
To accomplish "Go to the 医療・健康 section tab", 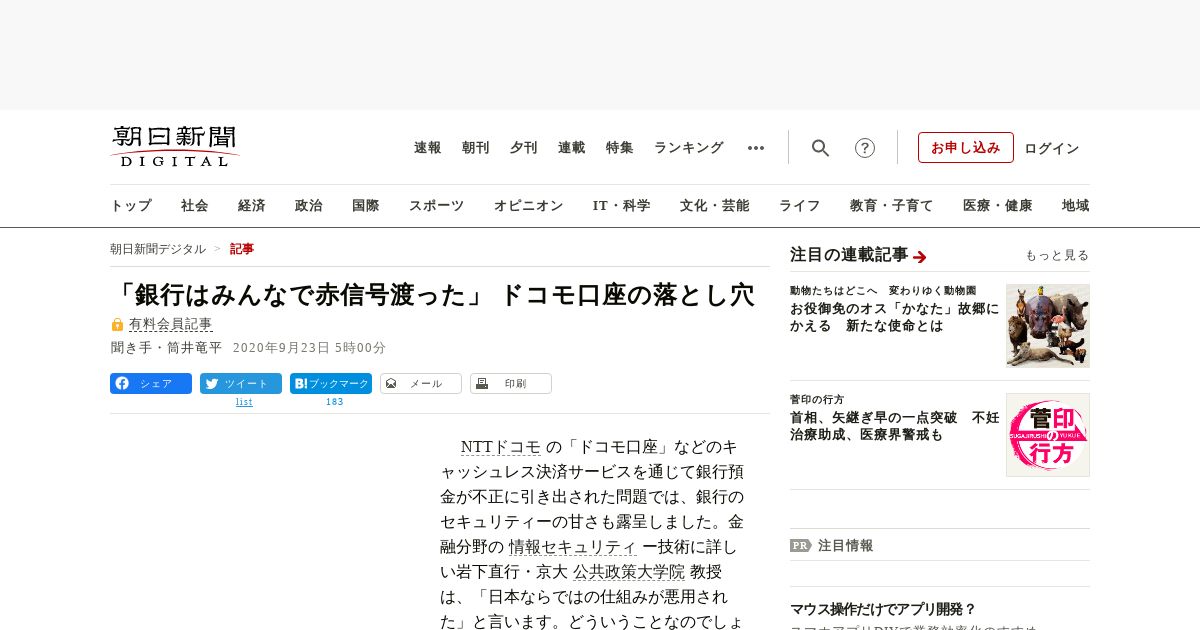I will click(998, 206).
